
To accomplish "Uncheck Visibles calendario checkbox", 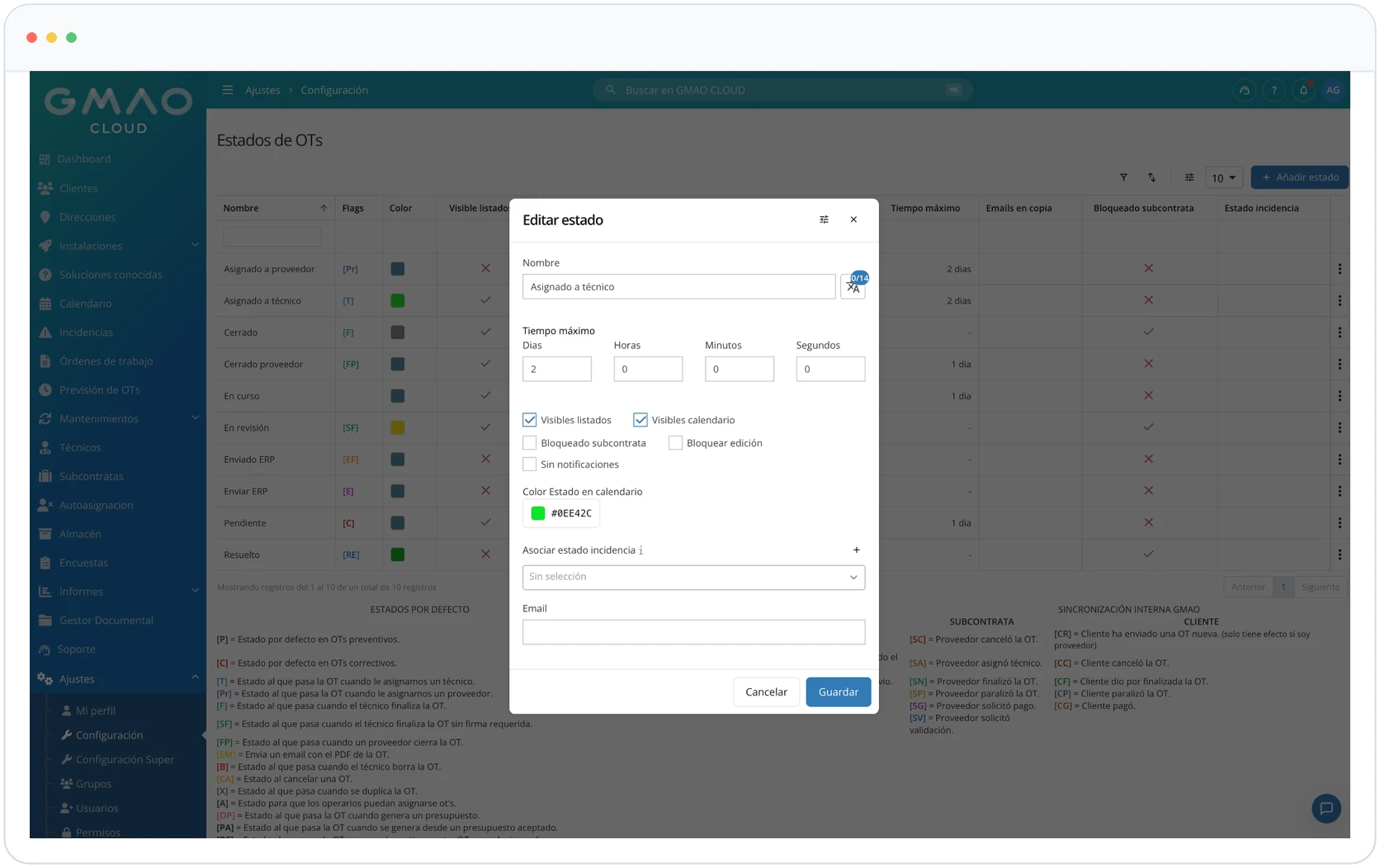I will pos(640,420).
